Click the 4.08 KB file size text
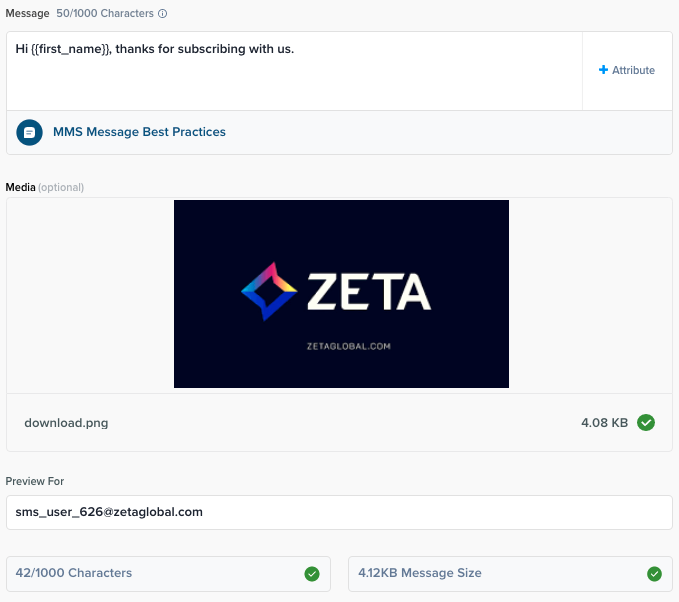This screenshot has width=679, height=602. coord(604,423)
